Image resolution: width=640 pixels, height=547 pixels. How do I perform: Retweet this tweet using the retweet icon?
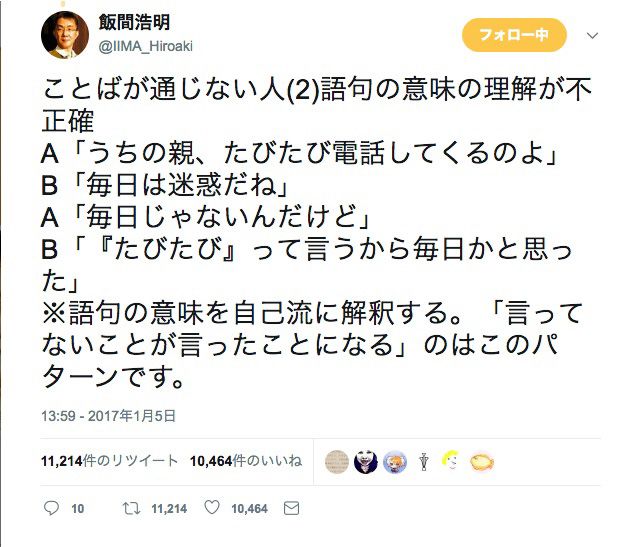click(x=128, y=509)
